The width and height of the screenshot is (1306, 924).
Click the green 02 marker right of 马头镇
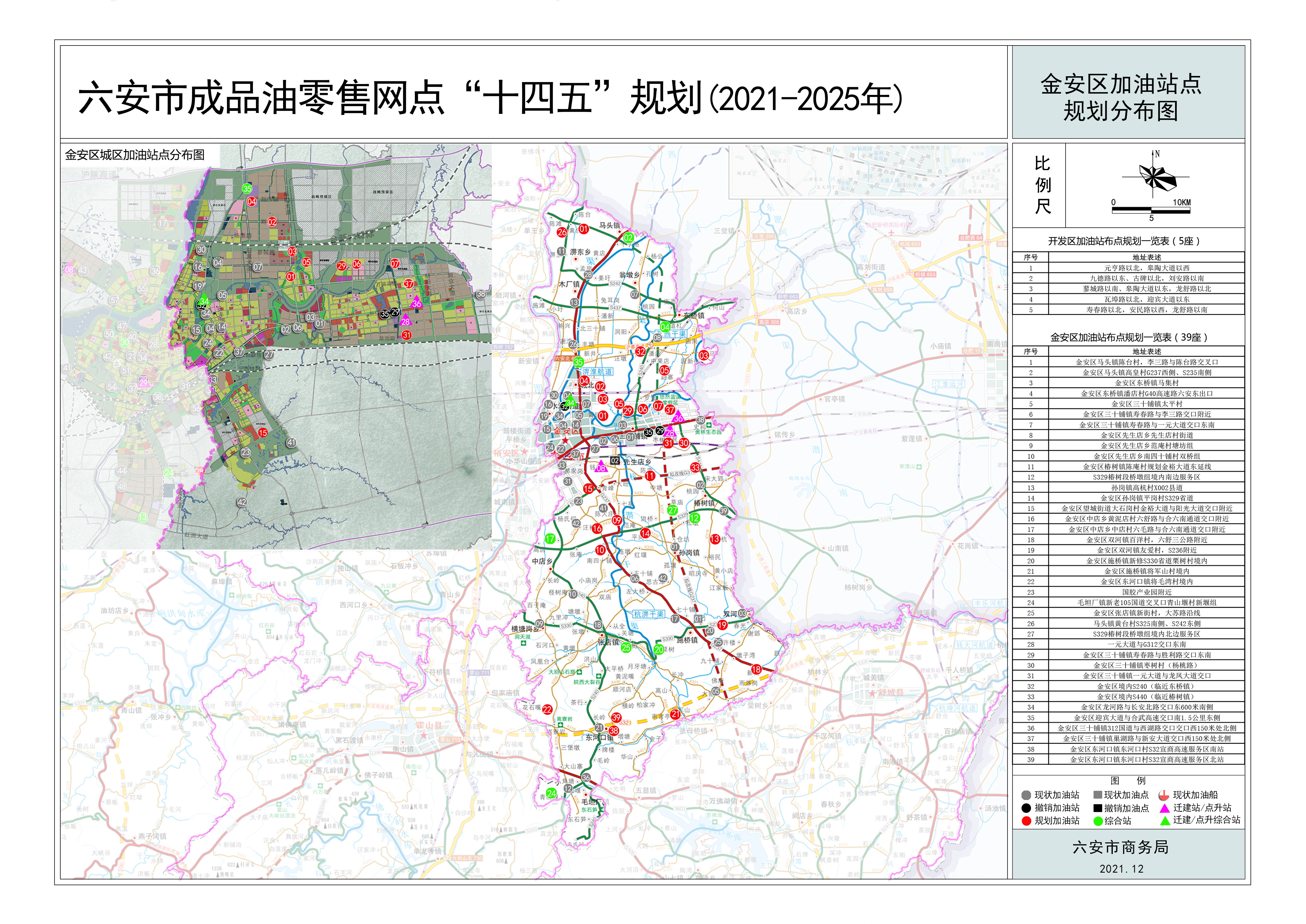tap(628, 238)
